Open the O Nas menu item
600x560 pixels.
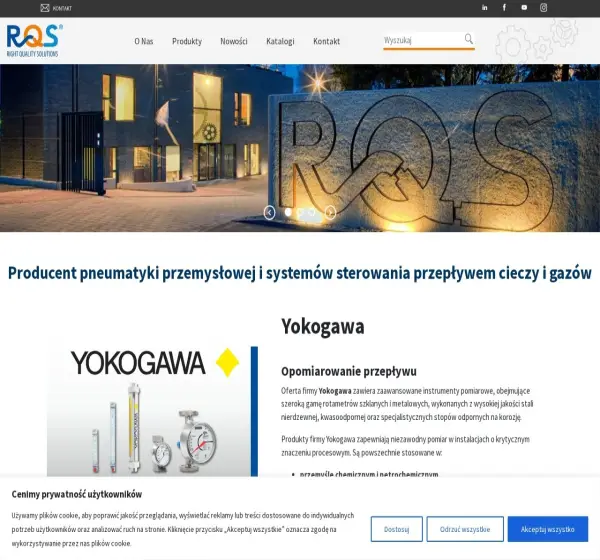coord(144,41)
